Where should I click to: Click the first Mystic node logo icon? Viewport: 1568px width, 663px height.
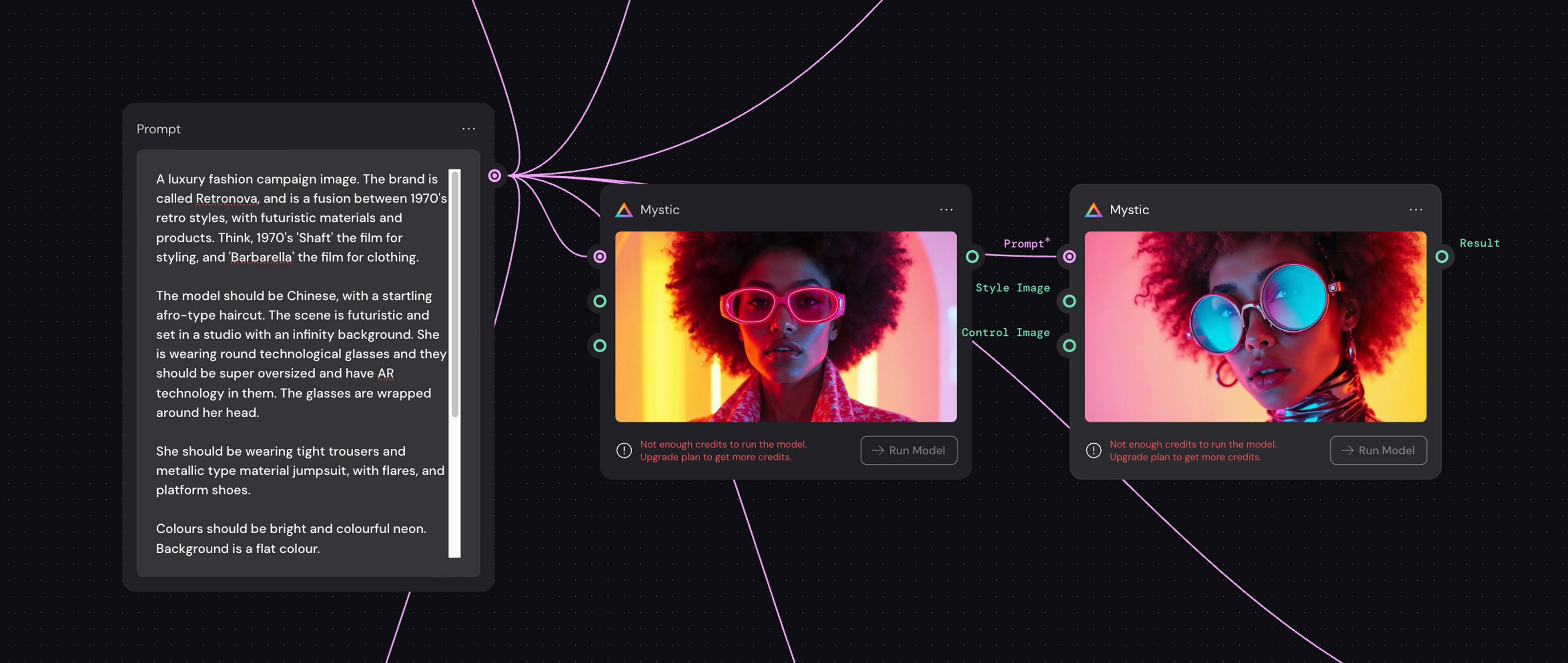coord(624,210)
